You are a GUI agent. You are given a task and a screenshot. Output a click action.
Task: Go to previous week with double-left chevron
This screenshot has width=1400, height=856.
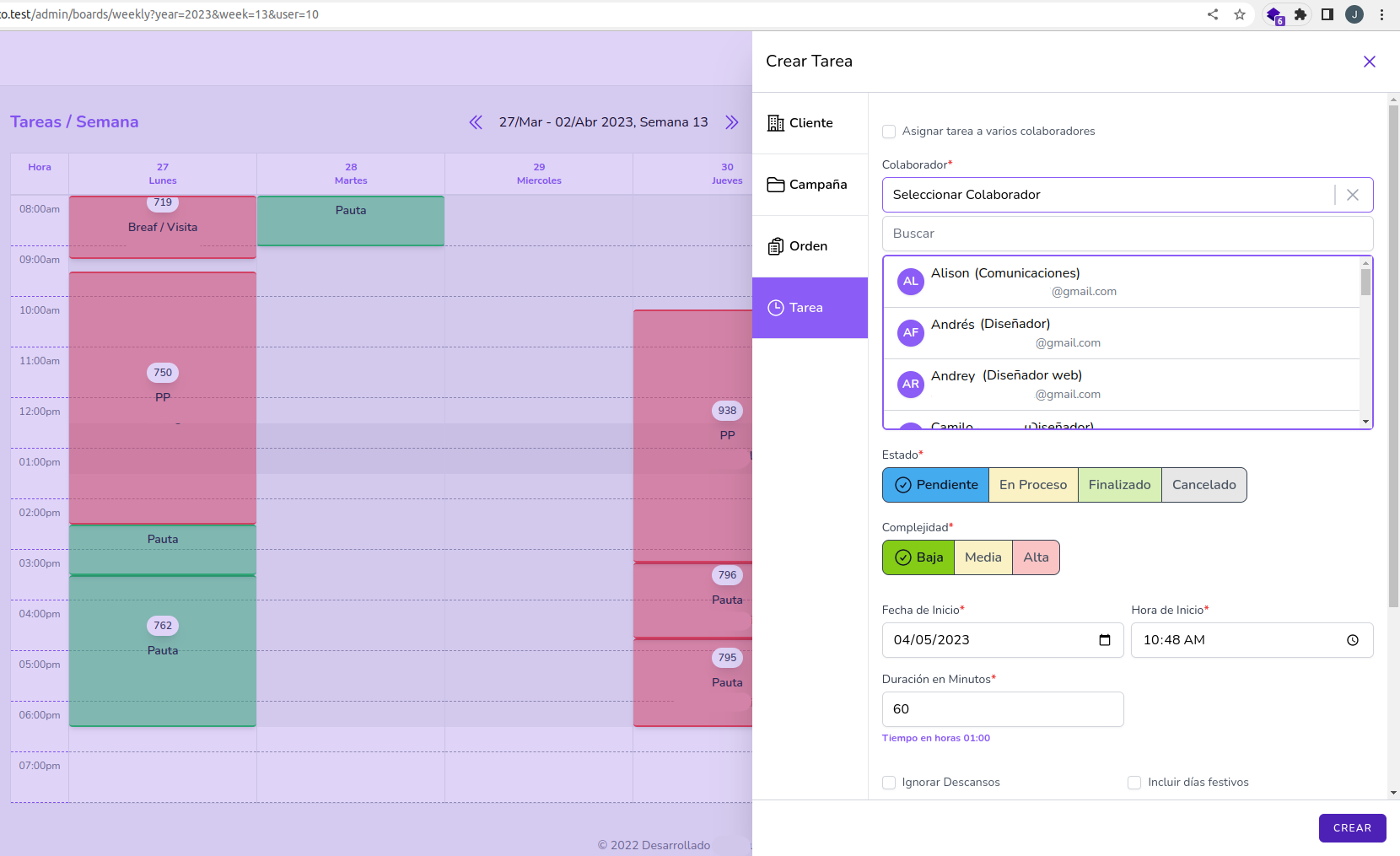[476, 122]
